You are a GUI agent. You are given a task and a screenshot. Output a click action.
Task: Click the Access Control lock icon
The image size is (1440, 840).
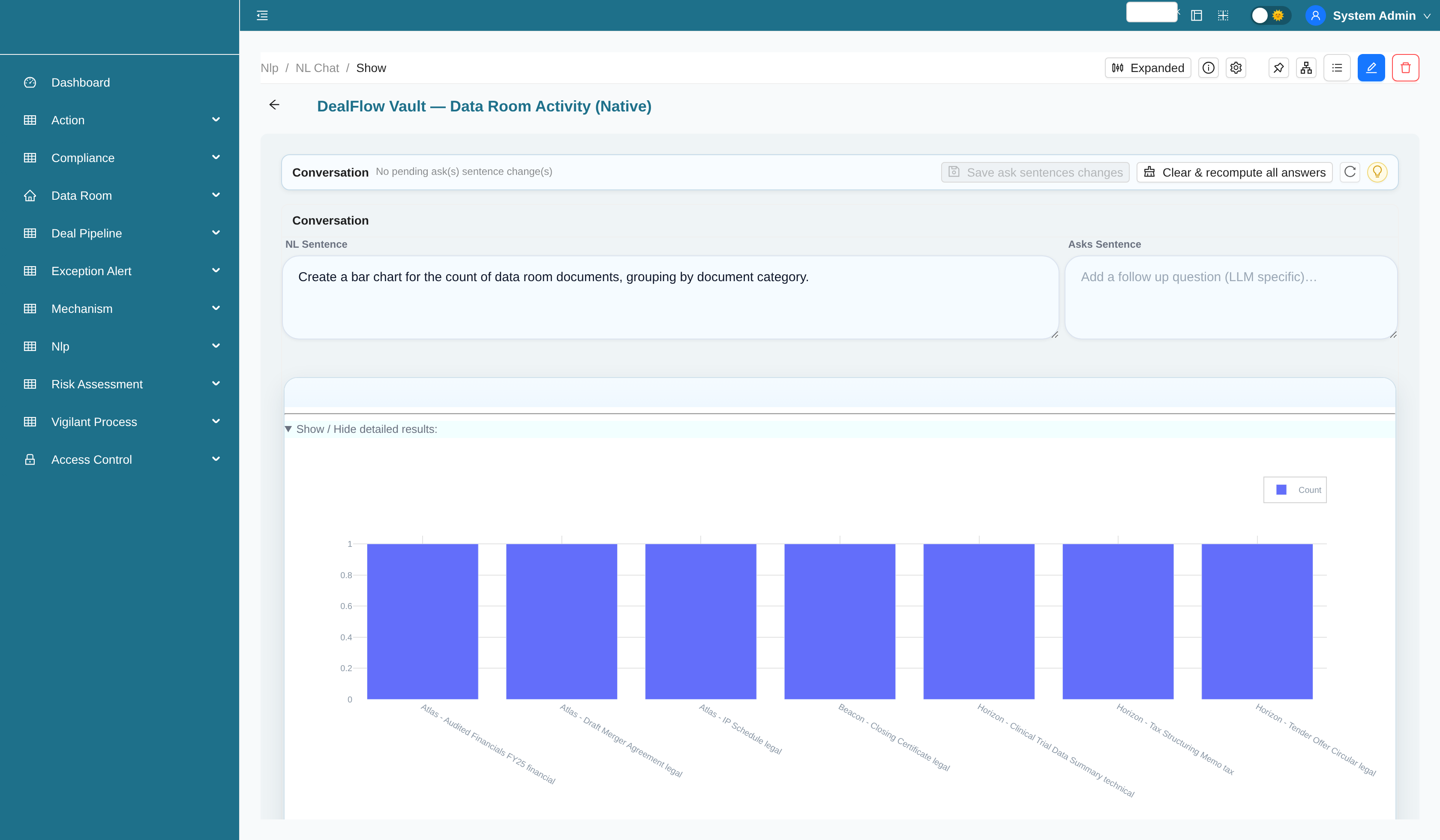click(x=30, y=460)
